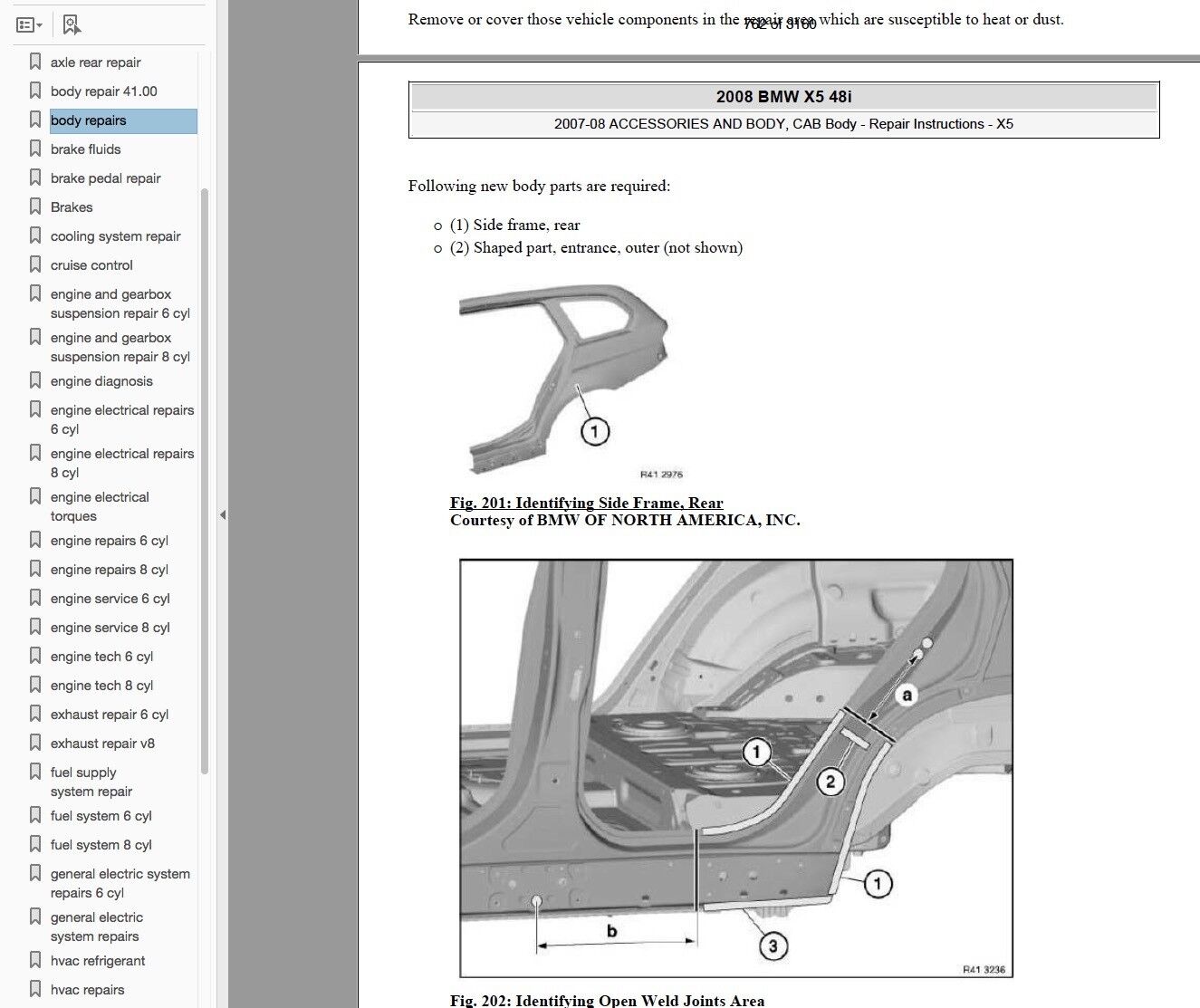Jump to engine electrical torques bookmark
Viewport: 1200px width, 1008px height.
[x=100, y=506]
